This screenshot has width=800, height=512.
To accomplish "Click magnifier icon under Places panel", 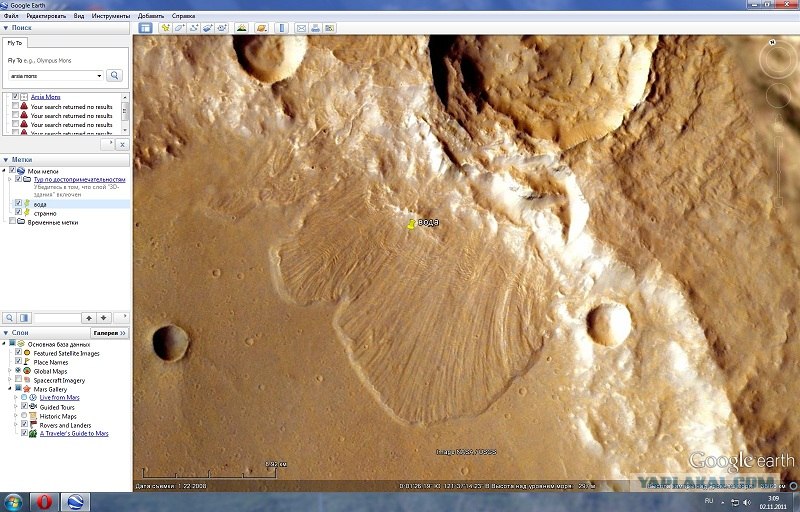I will pyautogui.click(x=9, y=318).
